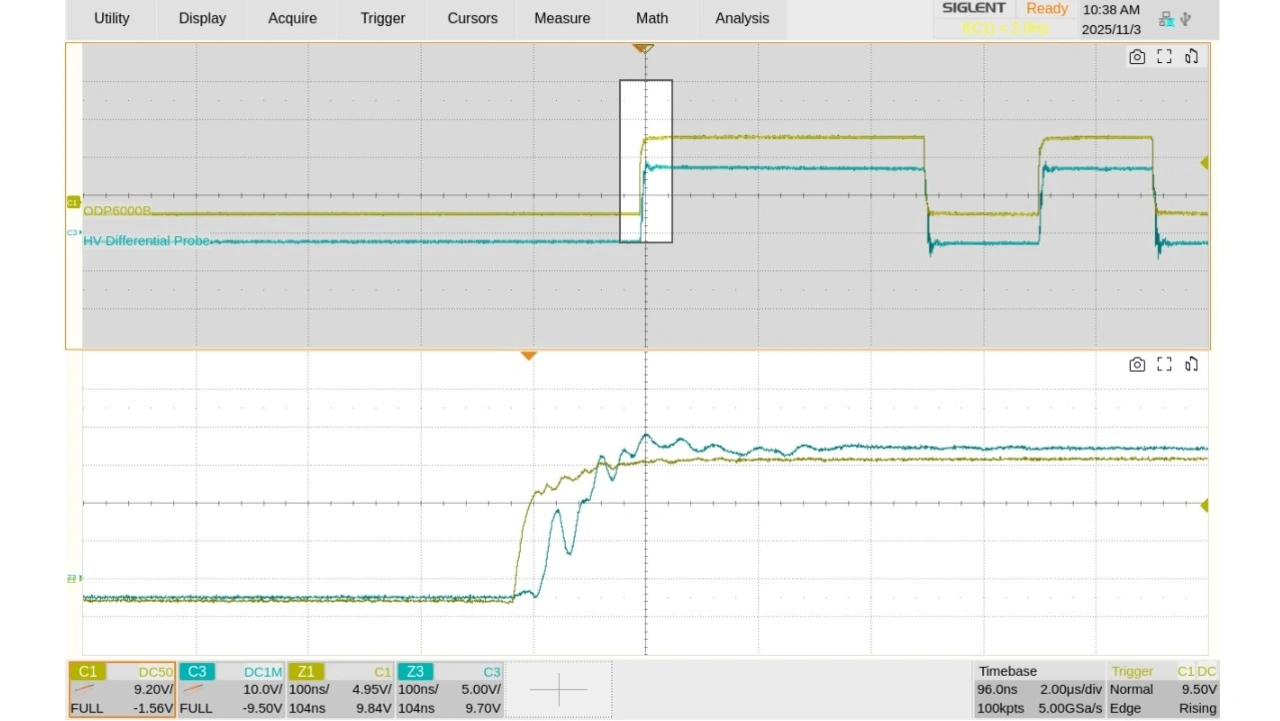Click the trigger level marker on right edge
The width and height of the screenshot is (1280, 721).
pyautogui.click(x=1204, y=162)
